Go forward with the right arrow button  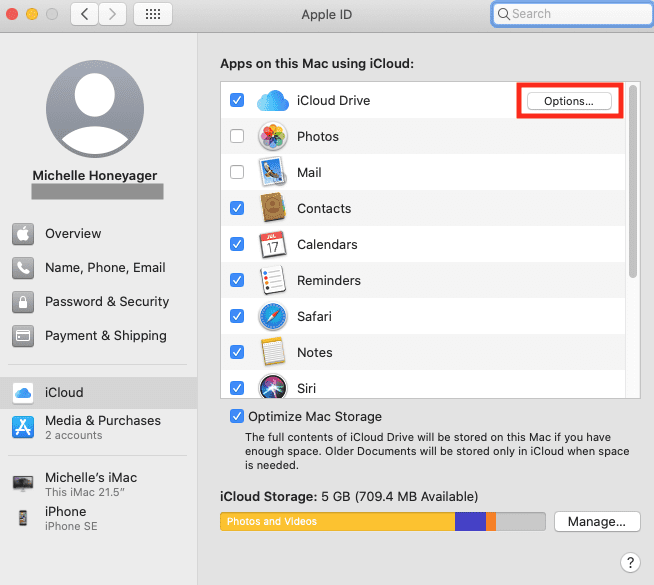coord(113,14)
